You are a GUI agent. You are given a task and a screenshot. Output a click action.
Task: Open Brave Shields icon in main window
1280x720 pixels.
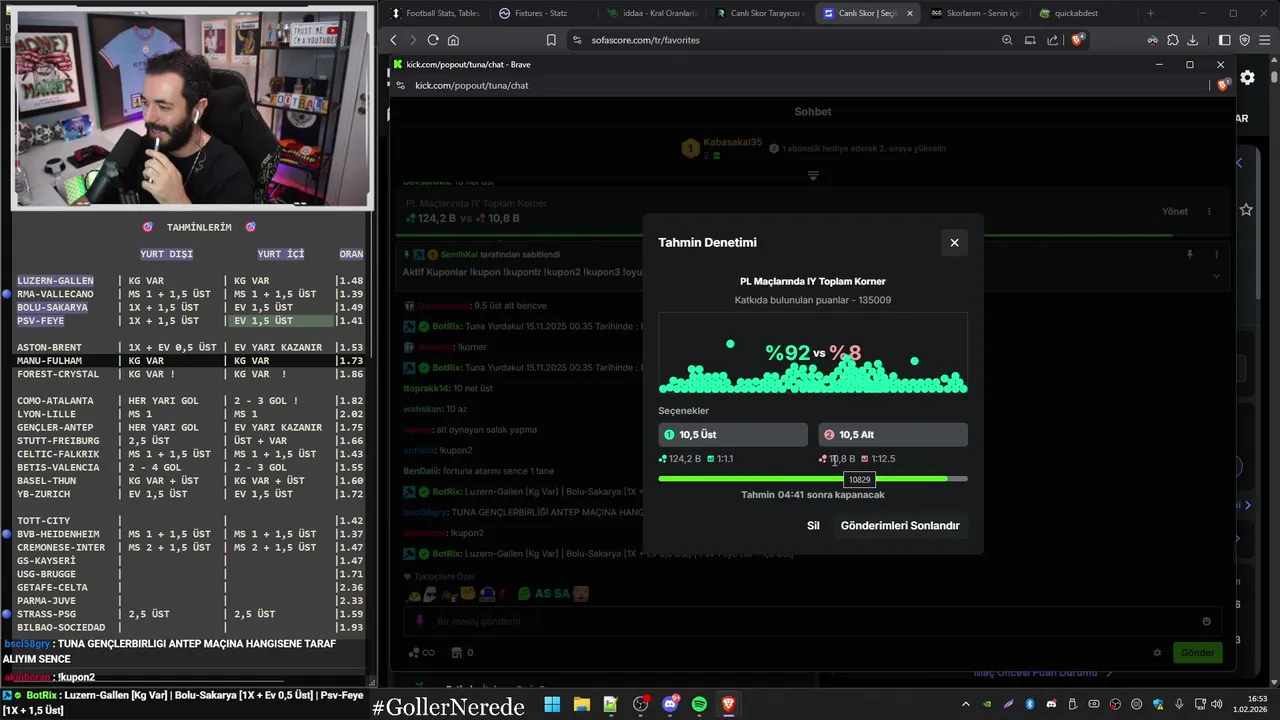pyautogui.click(x=1077, y=40)
